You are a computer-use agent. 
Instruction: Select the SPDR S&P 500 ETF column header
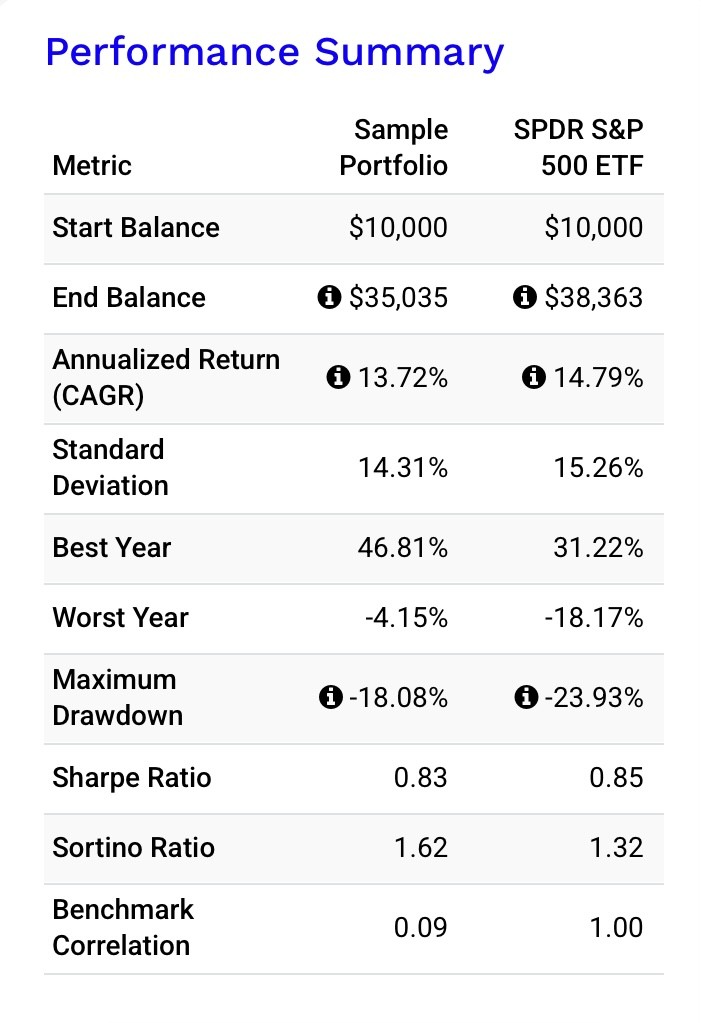pos(578,147)
